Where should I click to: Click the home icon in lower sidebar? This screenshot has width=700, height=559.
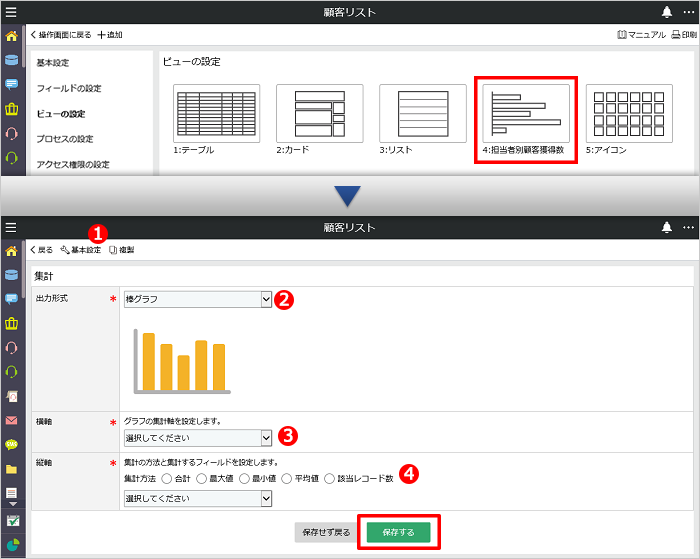[x=12, y=251]
